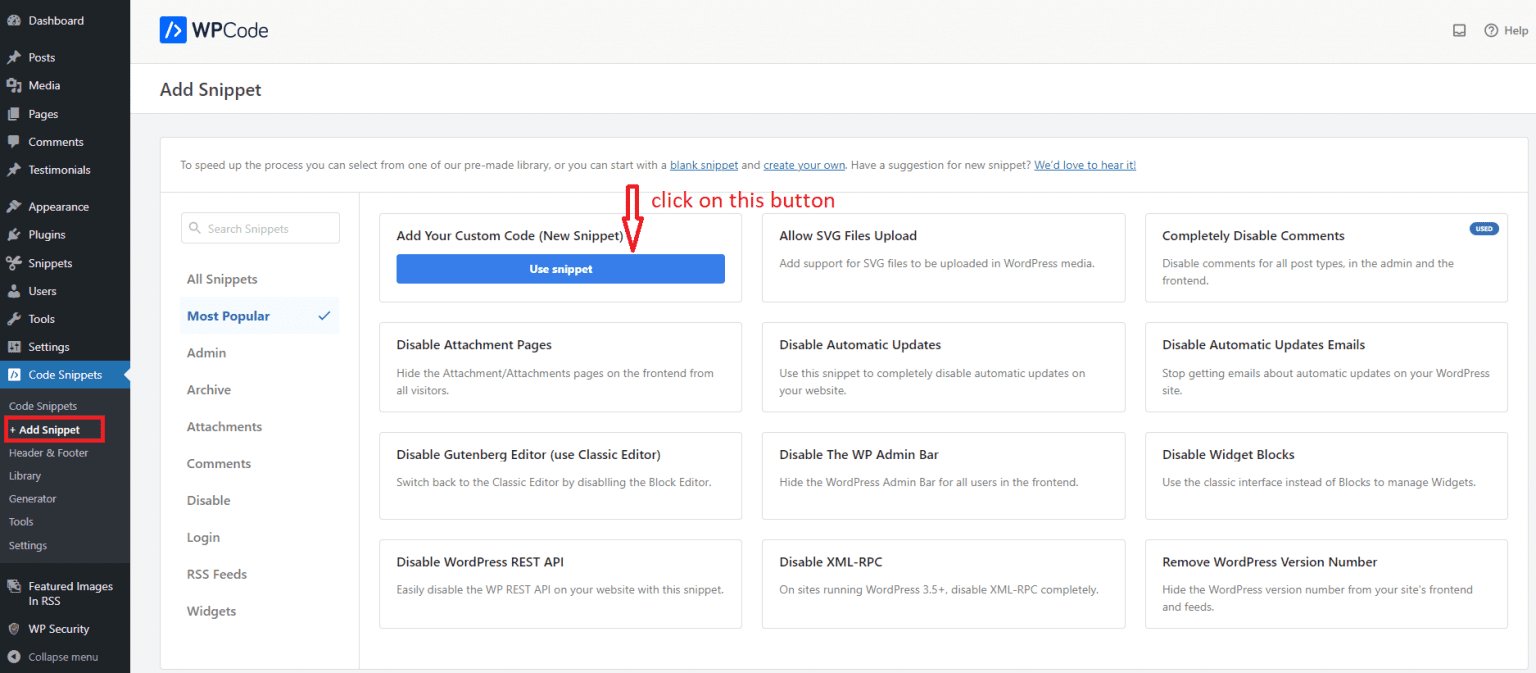Click the Plugins icon in sidebar
Screen dimensions: 1536x673
click(x=14, y=234)
